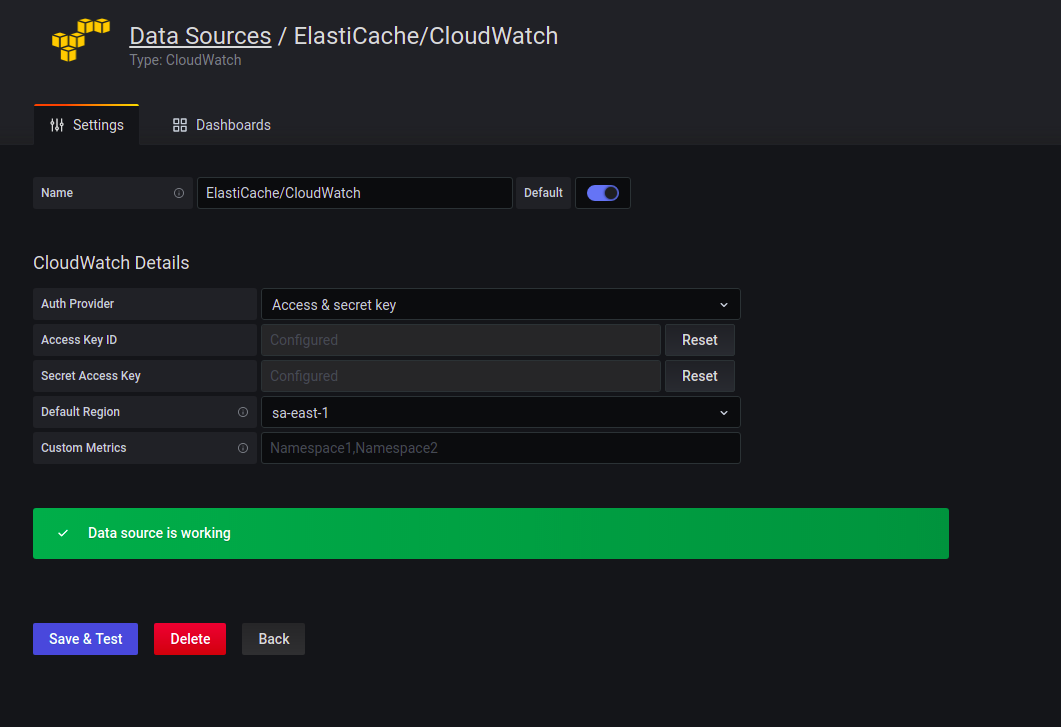Screen dimensions: 1061x727
Task: Open the Data Sources breadcrumb link
Action: [x=200, y=36]
